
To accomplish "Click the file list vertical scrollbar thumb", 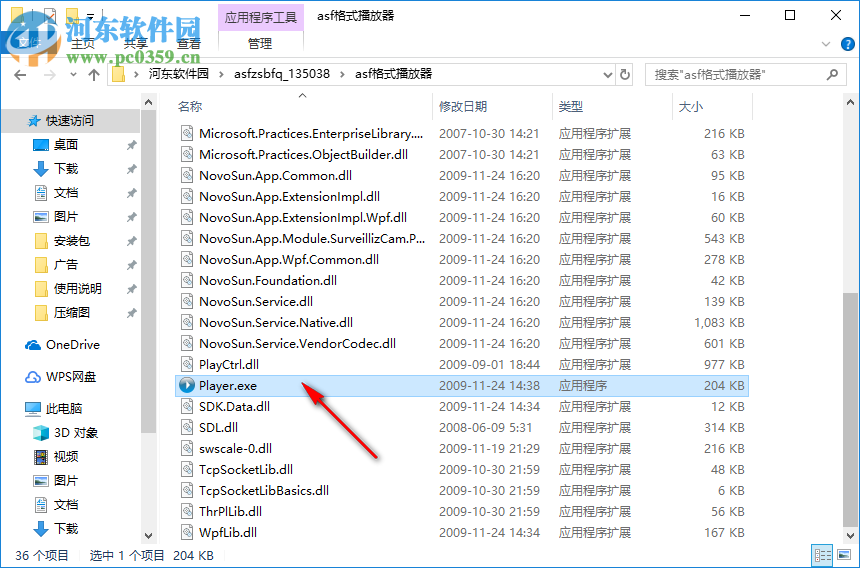I will [849, 408].
